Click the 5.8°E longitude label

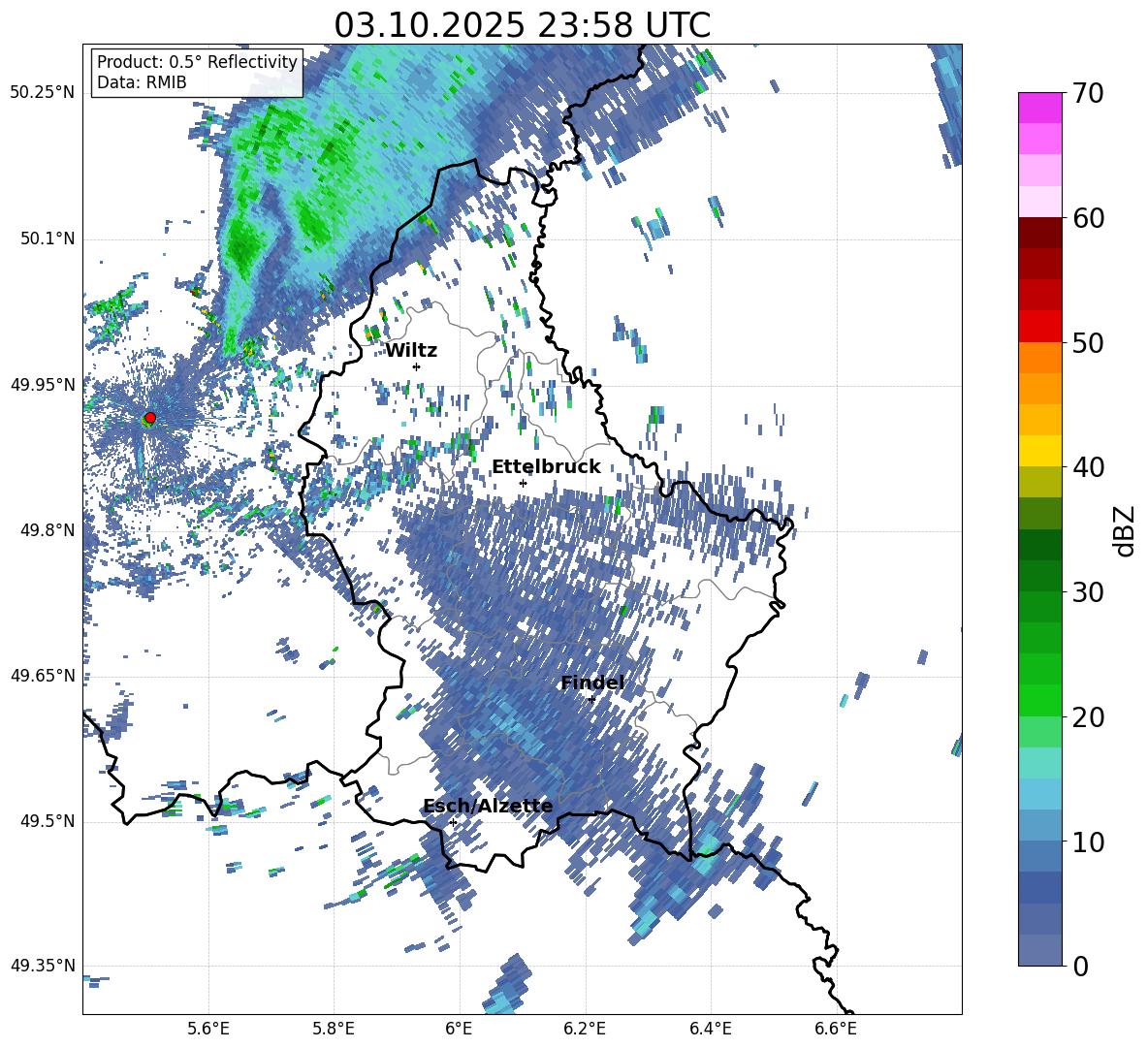click(334, 1029)
